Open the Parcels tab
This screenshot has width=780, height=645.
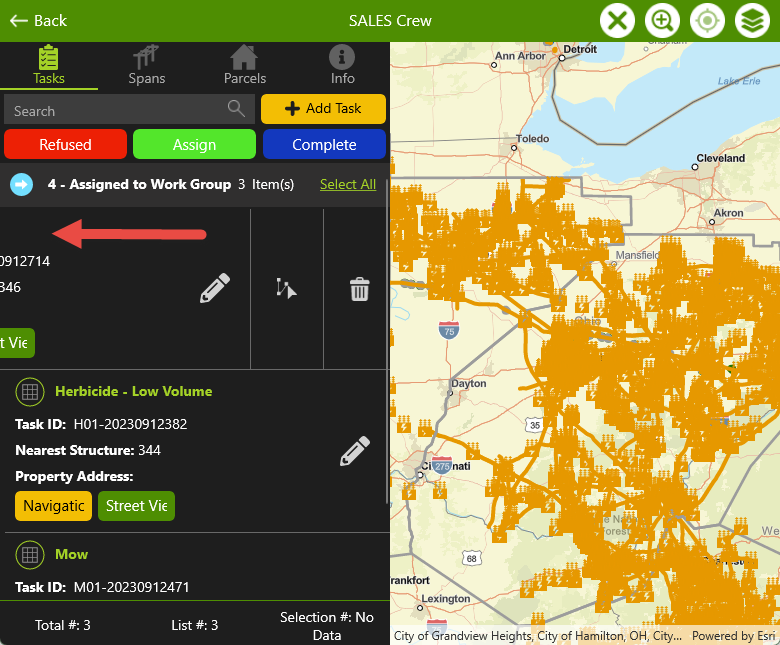[x=245, y=66]
